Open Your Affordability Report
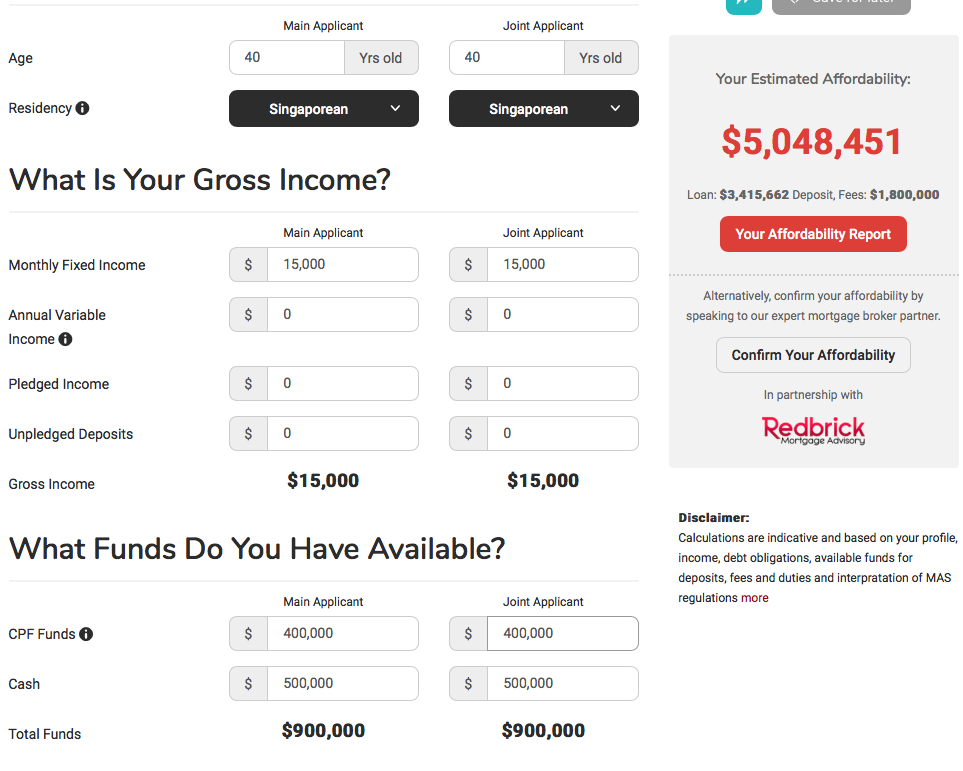 (x=813, y=234)
